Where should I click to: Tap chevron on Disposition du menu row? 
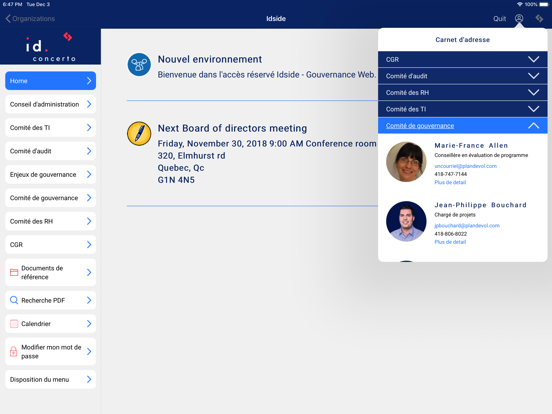pyautogui.click(x=89, y=379)
